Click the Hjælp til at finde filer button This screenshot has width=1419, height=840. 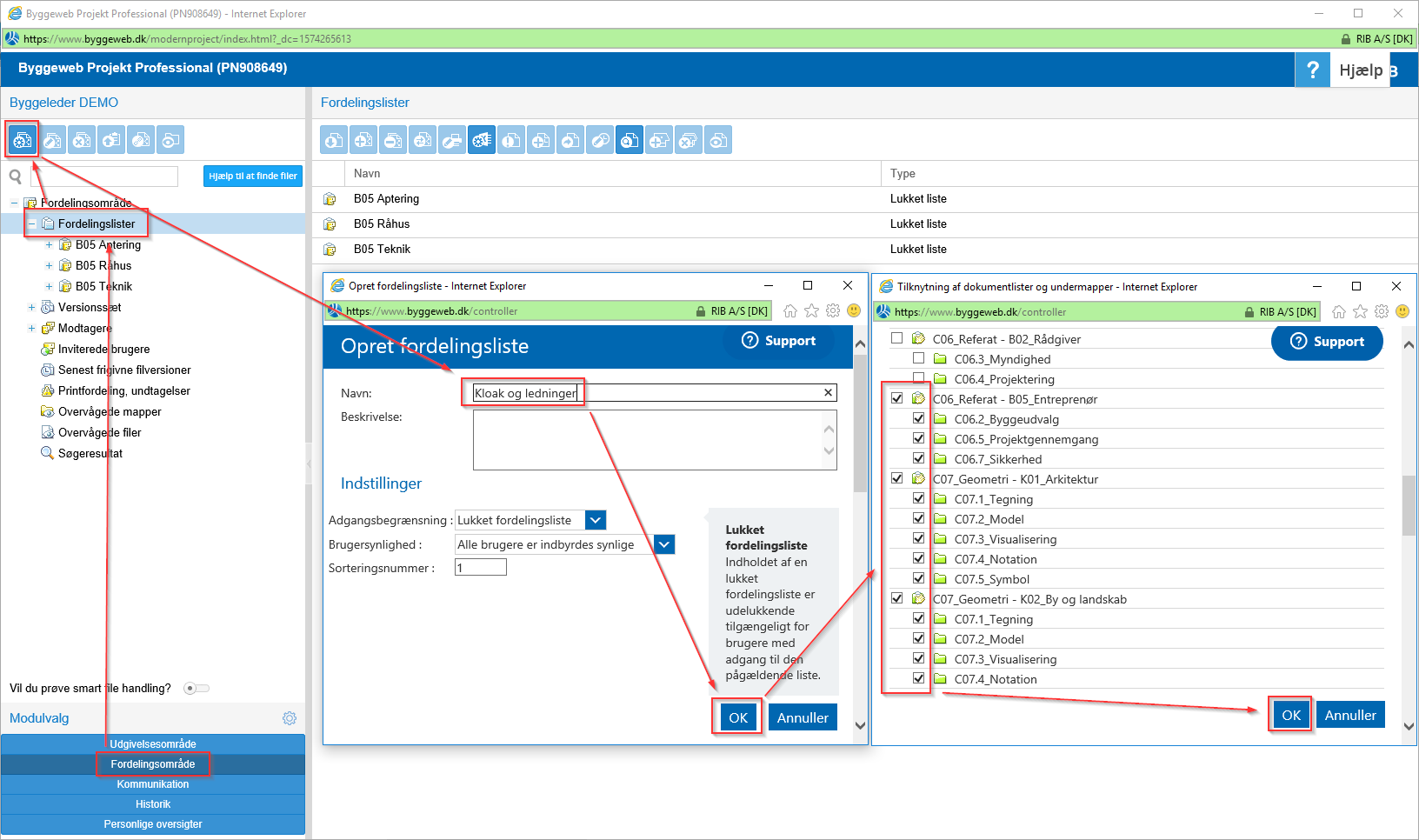tap(253, 176)
